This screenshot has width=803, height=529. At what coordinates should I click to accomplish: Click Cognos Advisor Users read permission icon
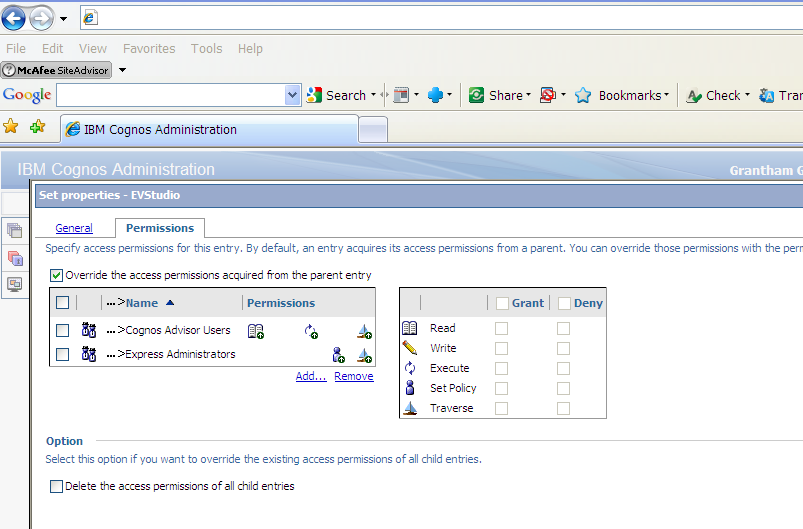[256, 331]
